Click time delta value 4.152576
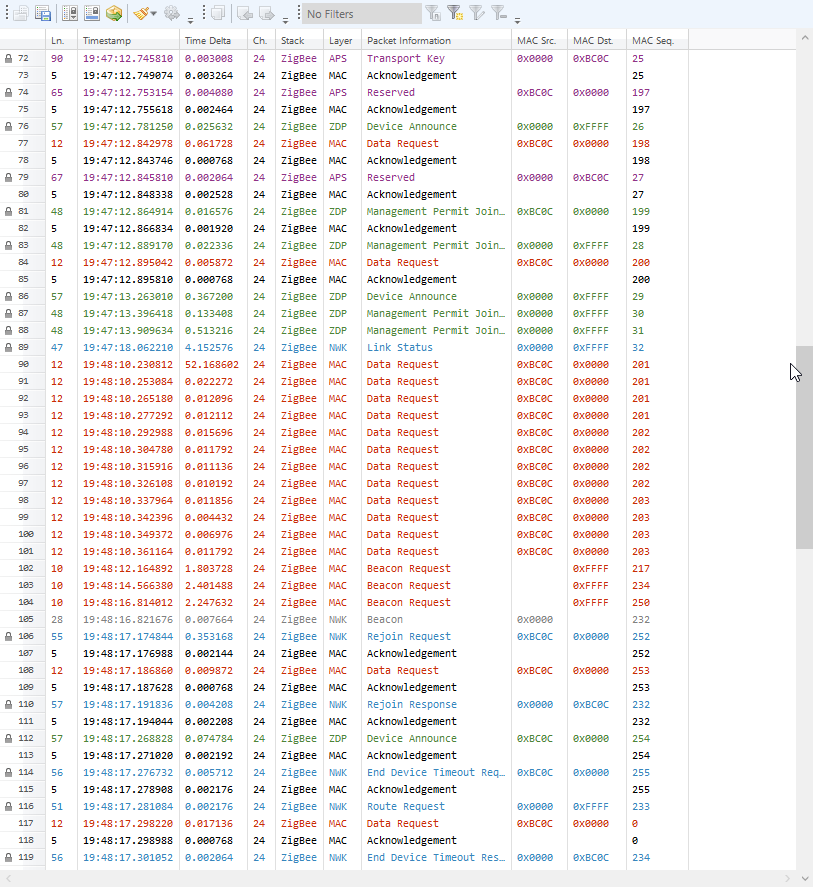 tap(209, 347)
